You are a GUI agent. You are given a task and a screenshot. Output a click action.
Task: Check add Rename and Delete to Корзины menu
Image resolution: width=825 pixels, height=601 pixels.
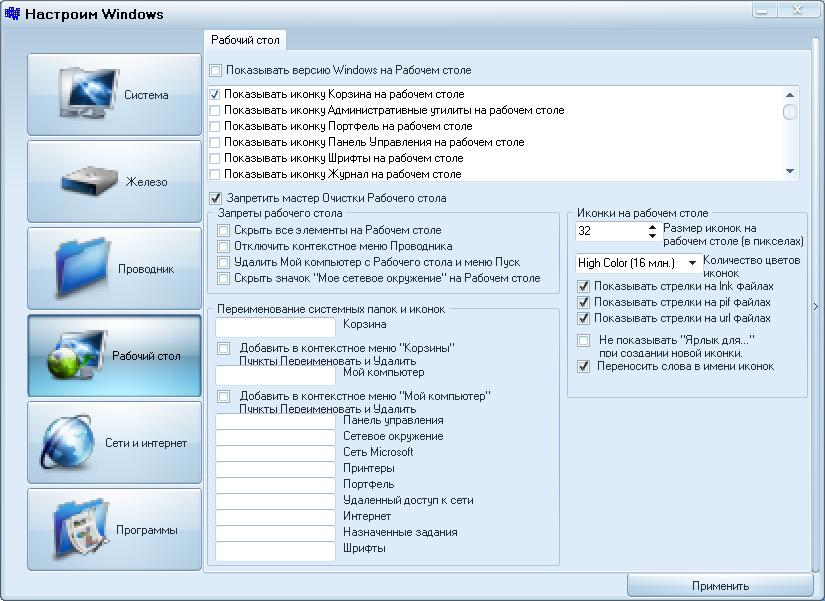(x=224, y=348)
